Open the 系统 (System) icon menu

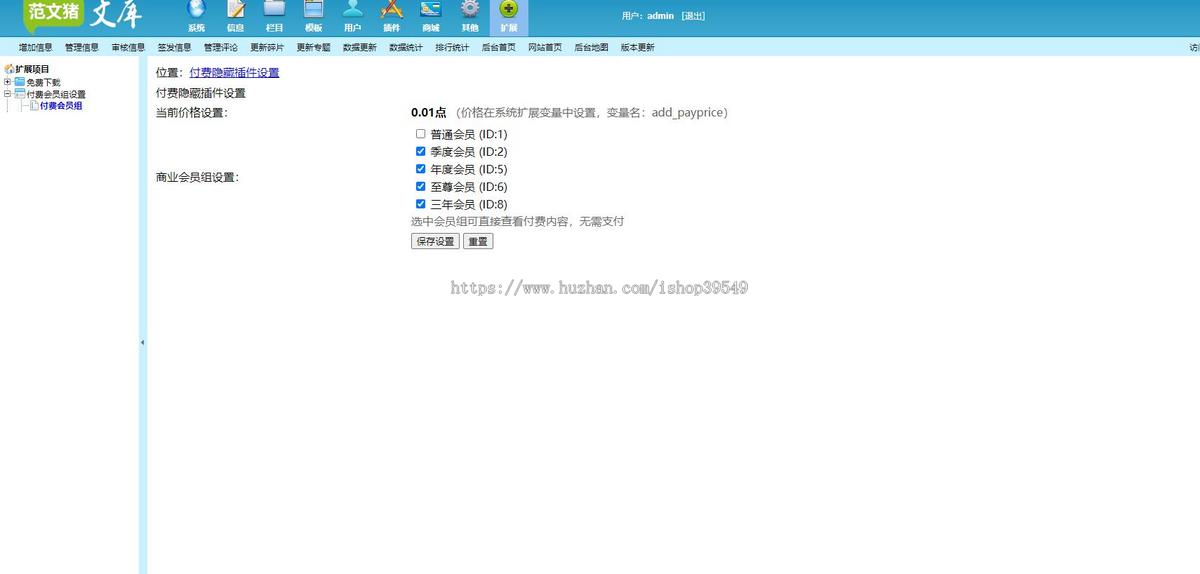[x=196, y=15]
